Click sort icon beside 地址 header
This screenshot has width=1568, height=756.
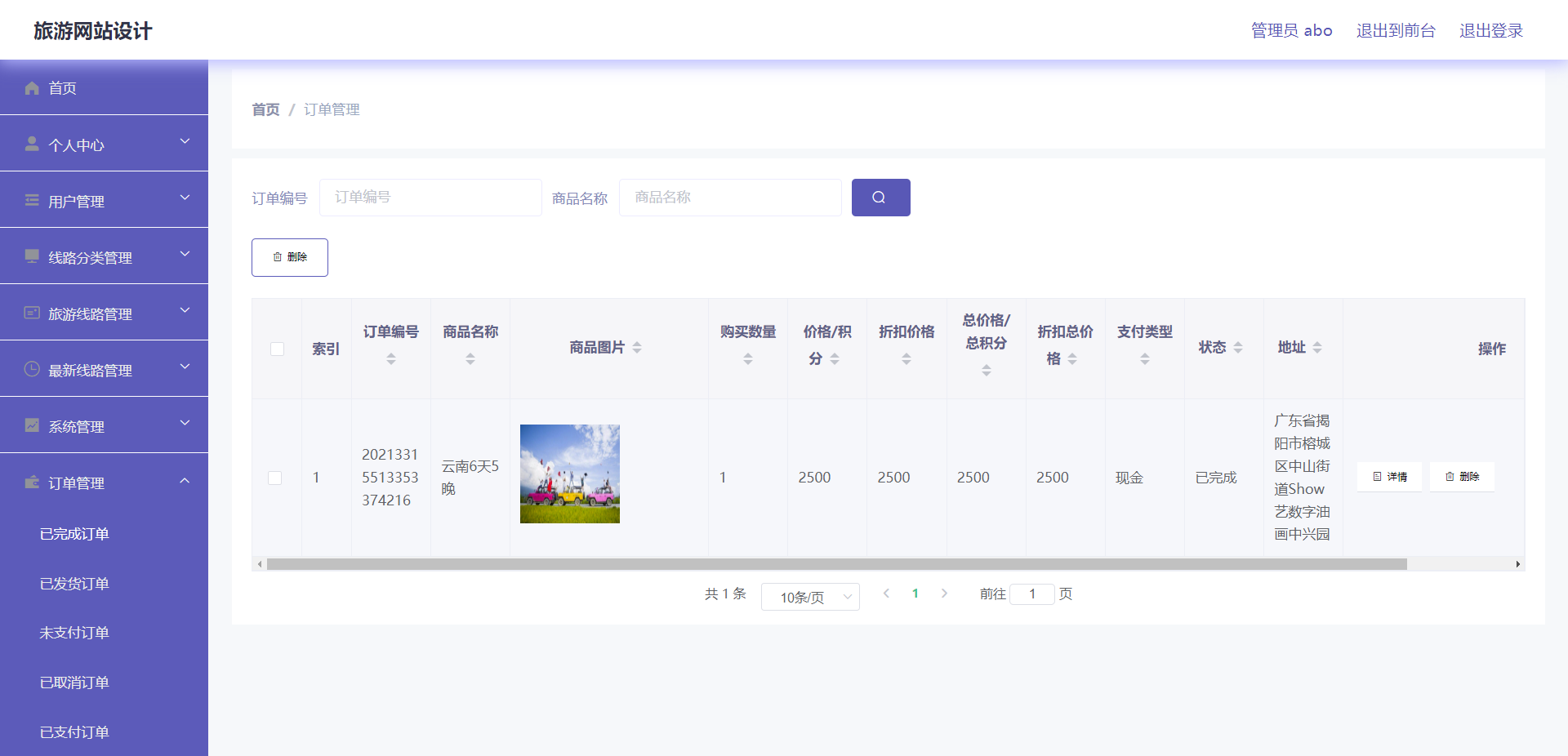point(1317,348)
